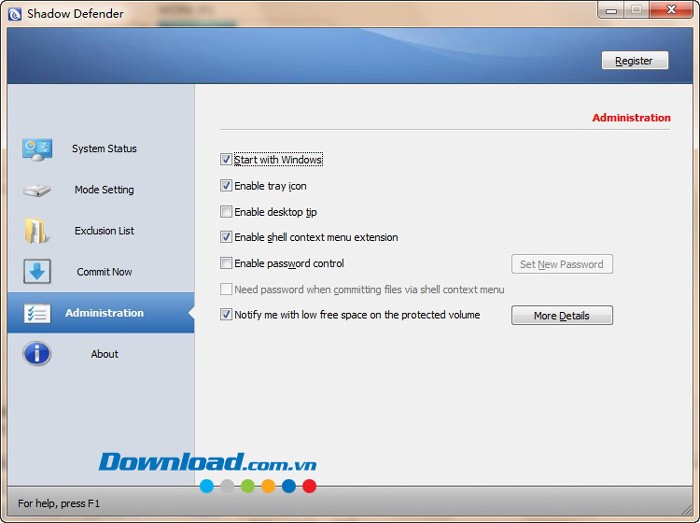Click the Exclusion List folder icon
Viewport: 700px width, 523px height.
coord(36,231)
